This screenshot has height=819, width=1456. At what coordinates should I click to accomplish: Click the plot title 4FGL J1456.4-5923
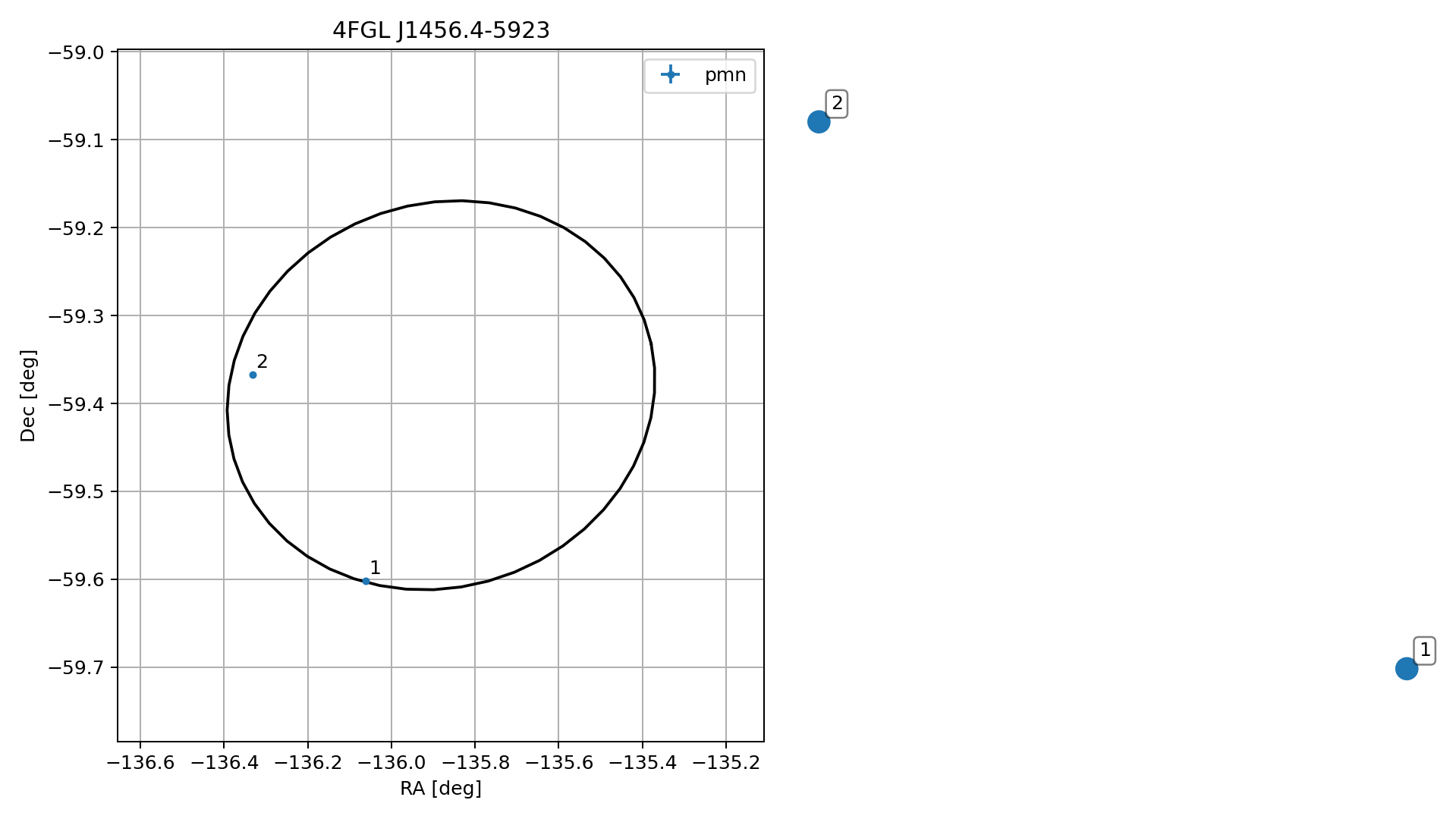pyautogui.click(x=441, y=30)
